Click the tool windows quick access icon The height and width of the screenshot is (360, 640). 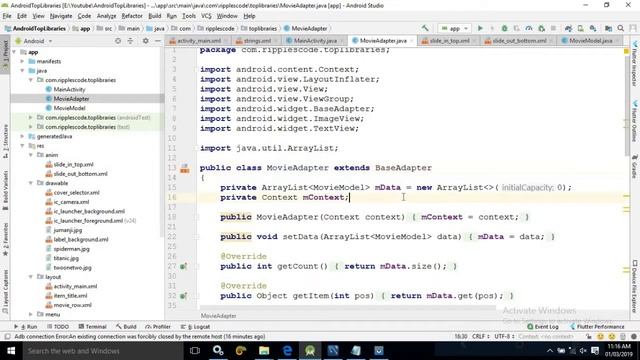click(7, 337)
